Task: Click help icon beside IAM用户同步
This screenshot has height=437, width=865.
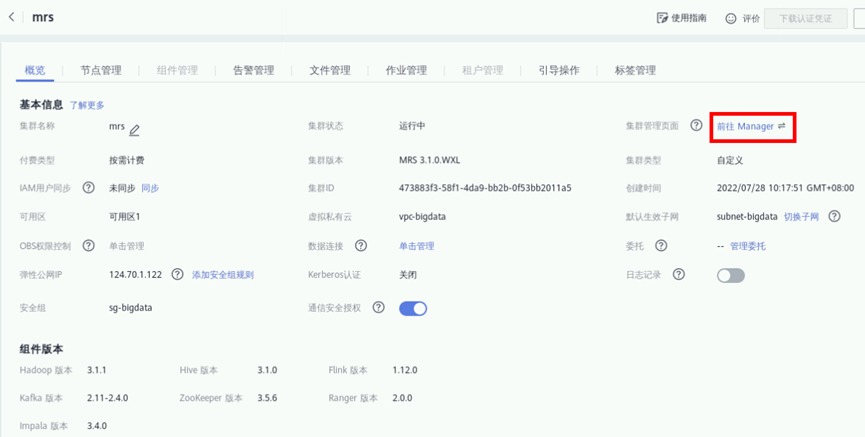Action: (88, 187)
